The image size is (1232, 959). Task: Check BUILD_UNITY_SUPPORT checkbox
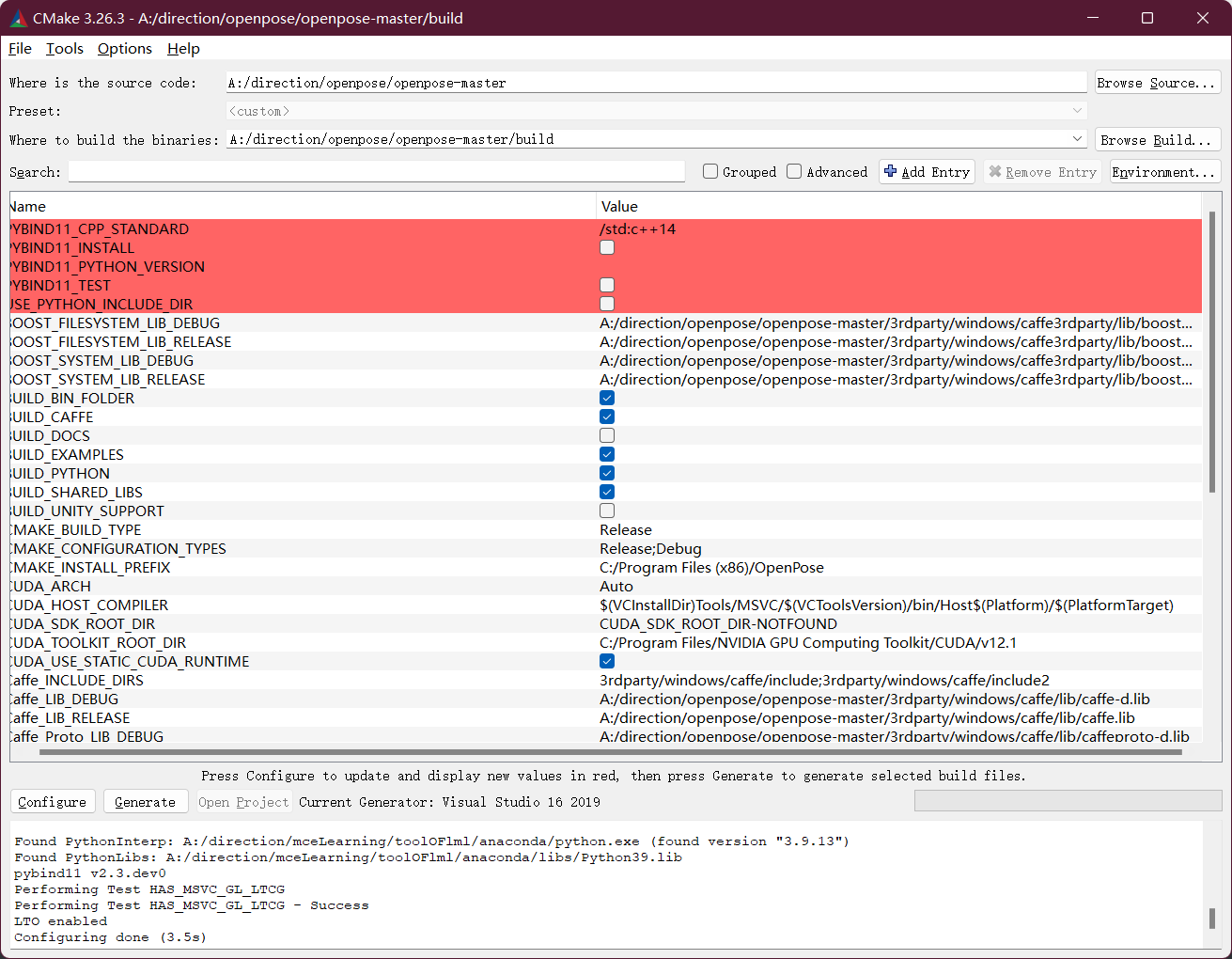tap(607, 511)
